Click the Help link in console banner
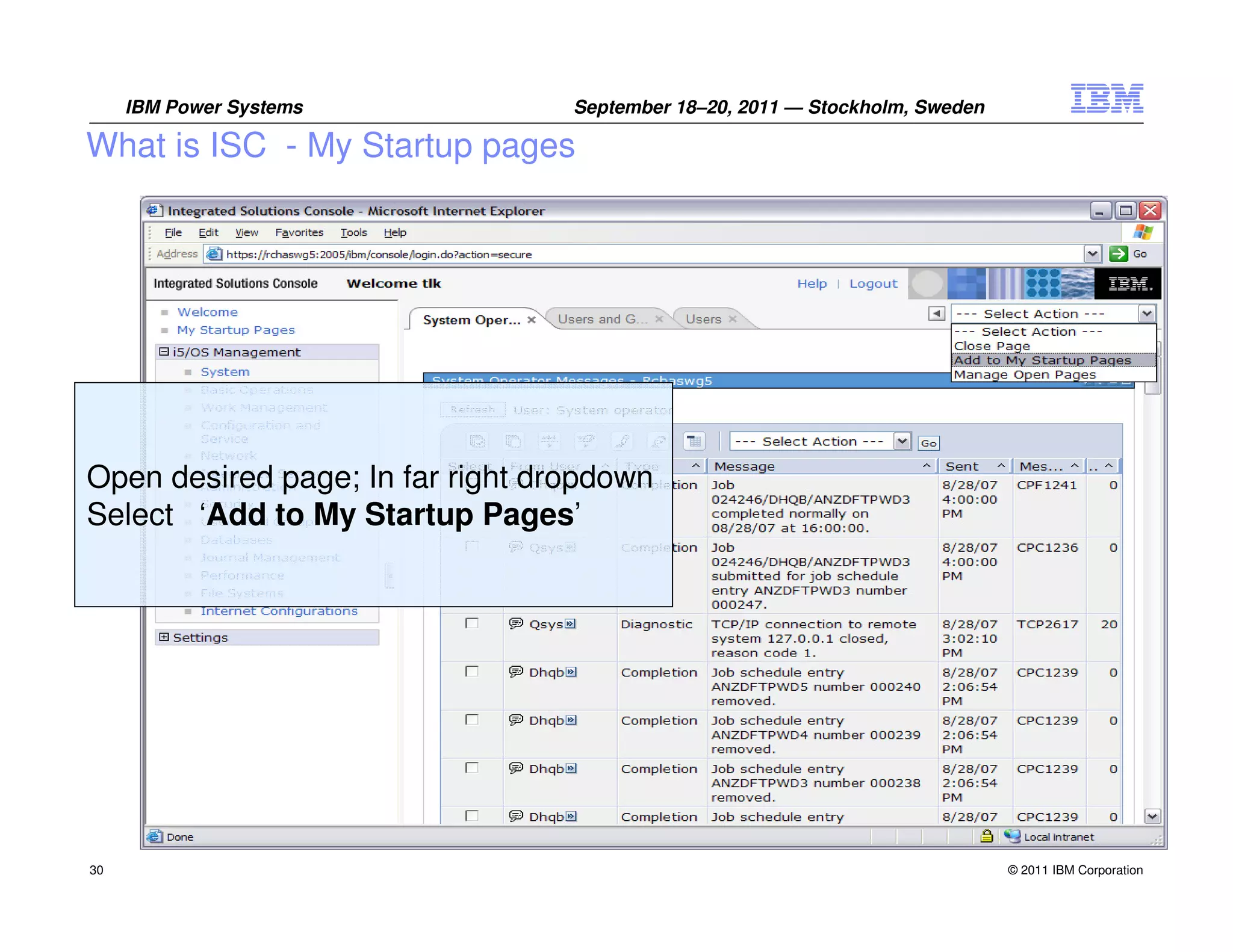The height and width of the screenshot is (952, 1233). tap(812, 283)
